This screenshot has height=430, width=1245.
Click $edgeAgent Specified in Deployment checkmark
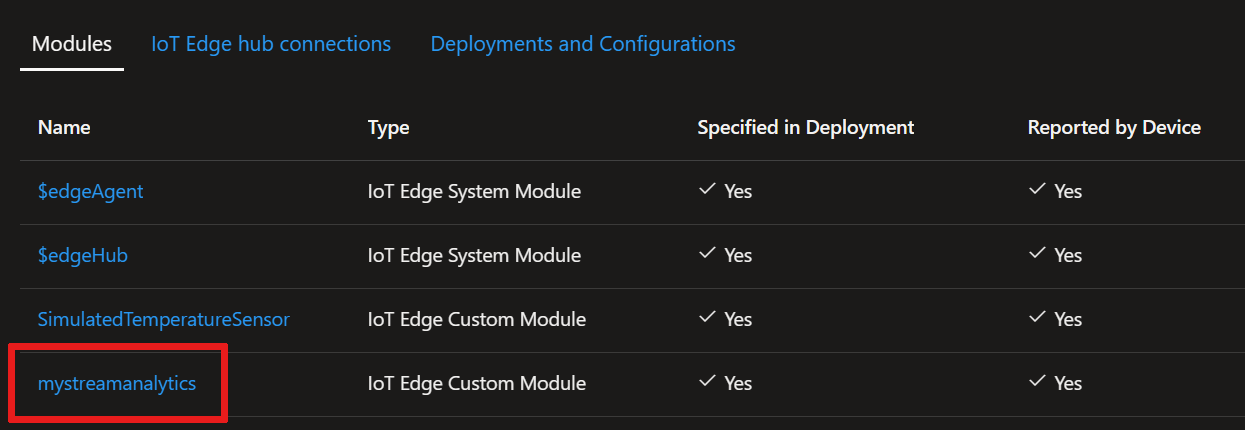pyautogui.click(x=706, y=190)
